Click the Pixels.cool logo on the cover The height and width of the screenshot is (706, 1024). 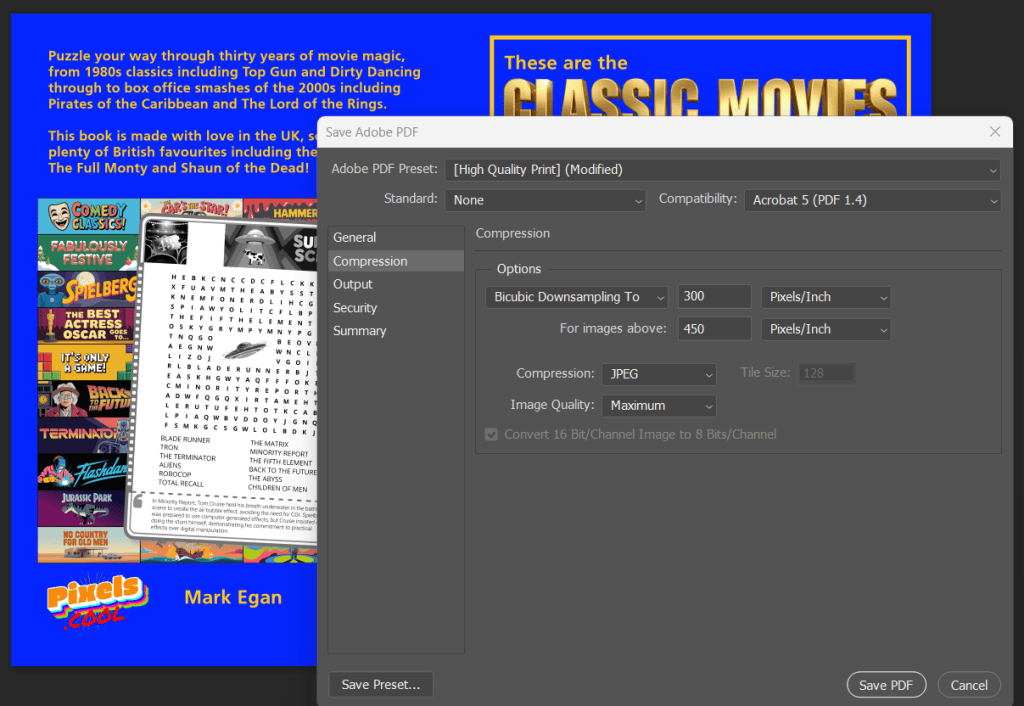pyautogui.click(x=97, y=600)
